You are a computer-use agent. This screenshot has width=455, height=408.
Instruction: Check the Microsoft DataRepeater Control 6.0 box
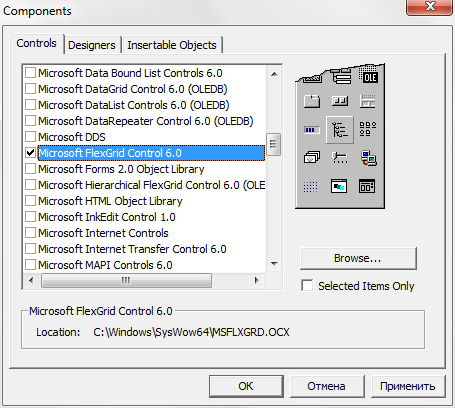[31, 121]
